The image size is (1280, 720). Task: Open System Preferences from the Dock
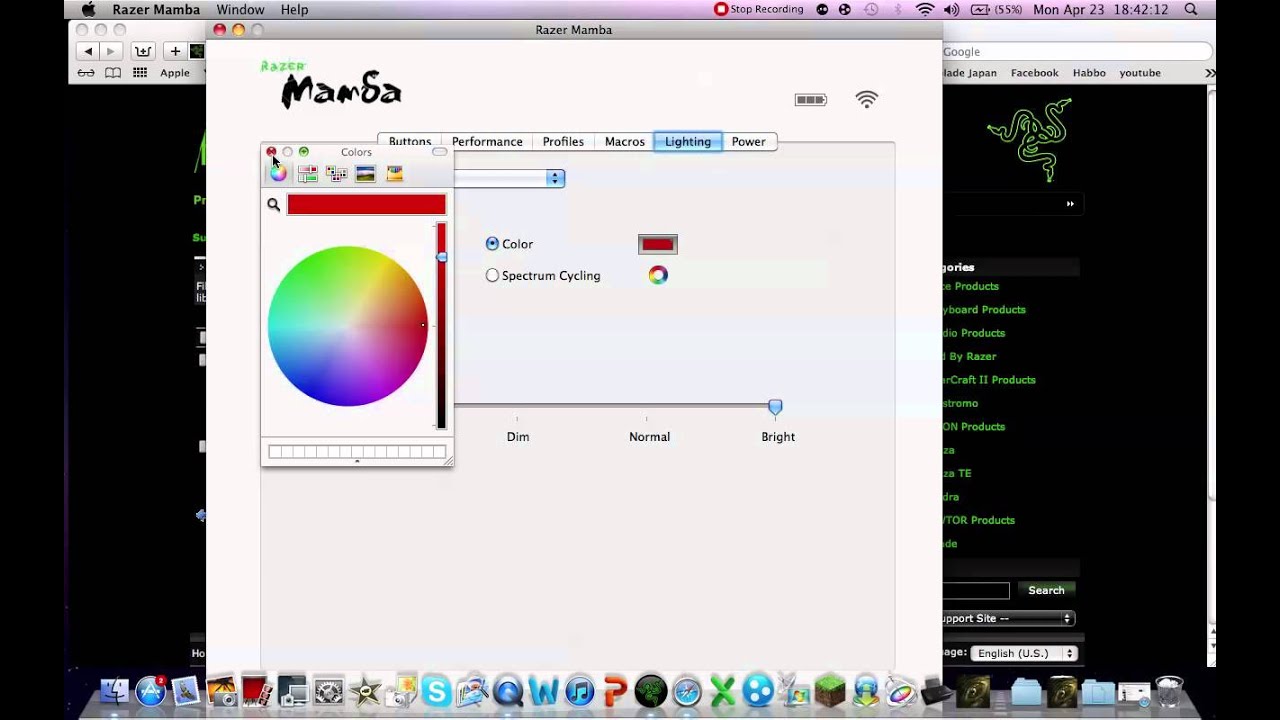328,691
